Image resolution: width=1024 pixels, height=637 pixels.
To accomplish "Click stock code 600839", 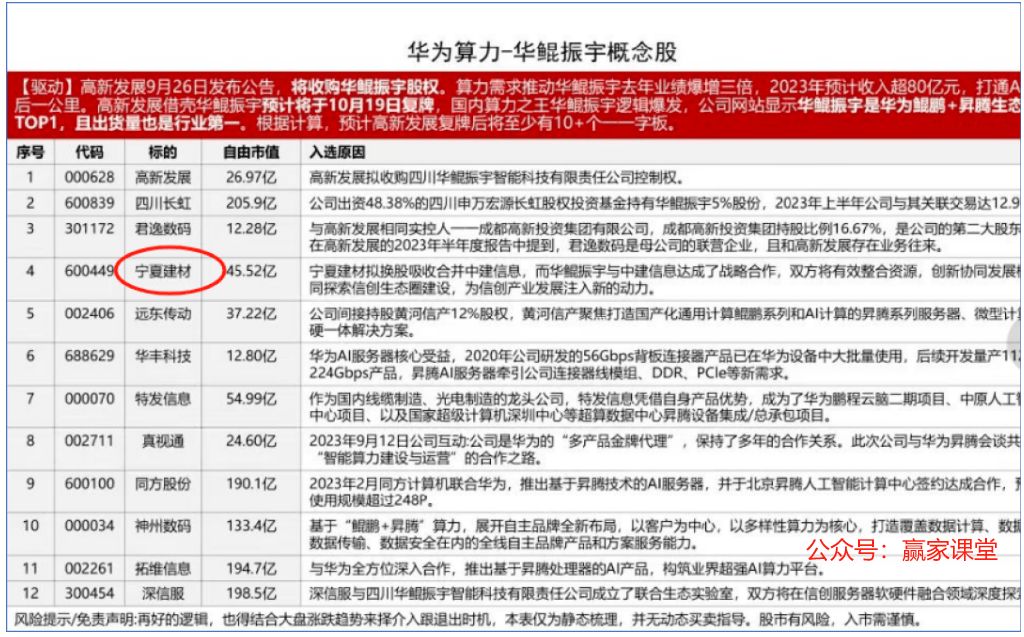I will point(89,203).
